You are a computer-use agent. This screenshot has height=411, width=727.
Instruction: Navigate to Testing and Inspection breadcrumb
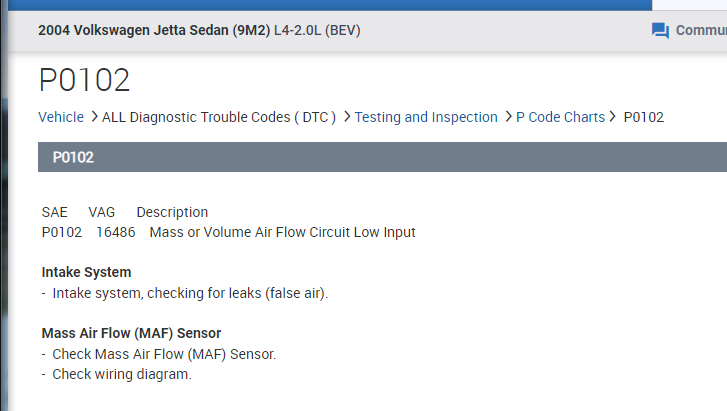click(426, 117)
